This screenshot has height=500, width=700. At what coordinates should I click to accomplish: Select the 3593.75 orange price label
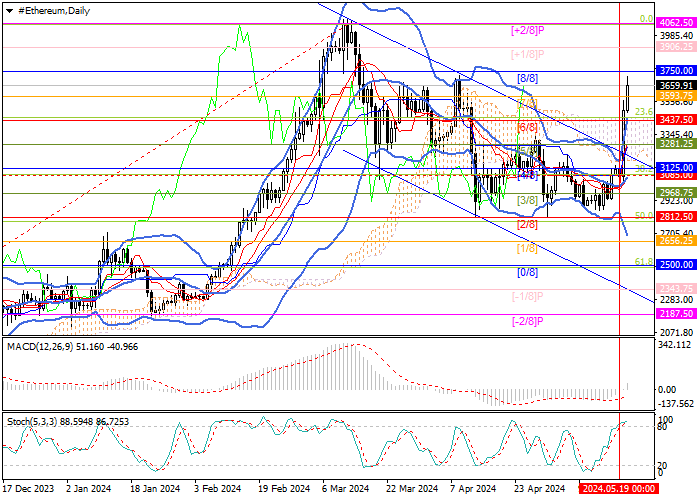(677, 96)
